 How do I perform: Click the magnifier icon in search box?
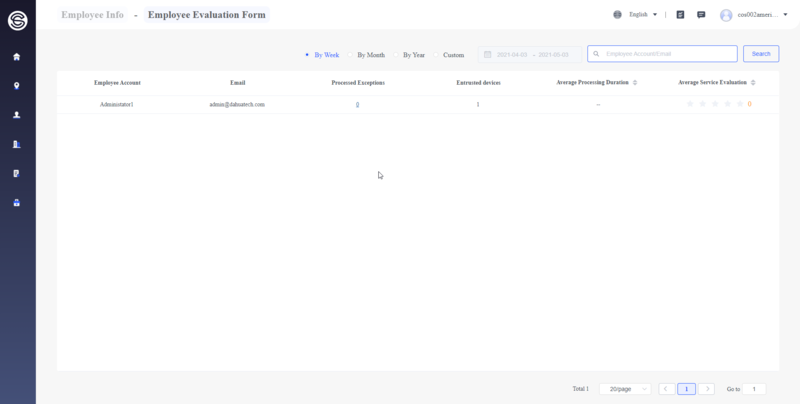[x=596, y=54]
